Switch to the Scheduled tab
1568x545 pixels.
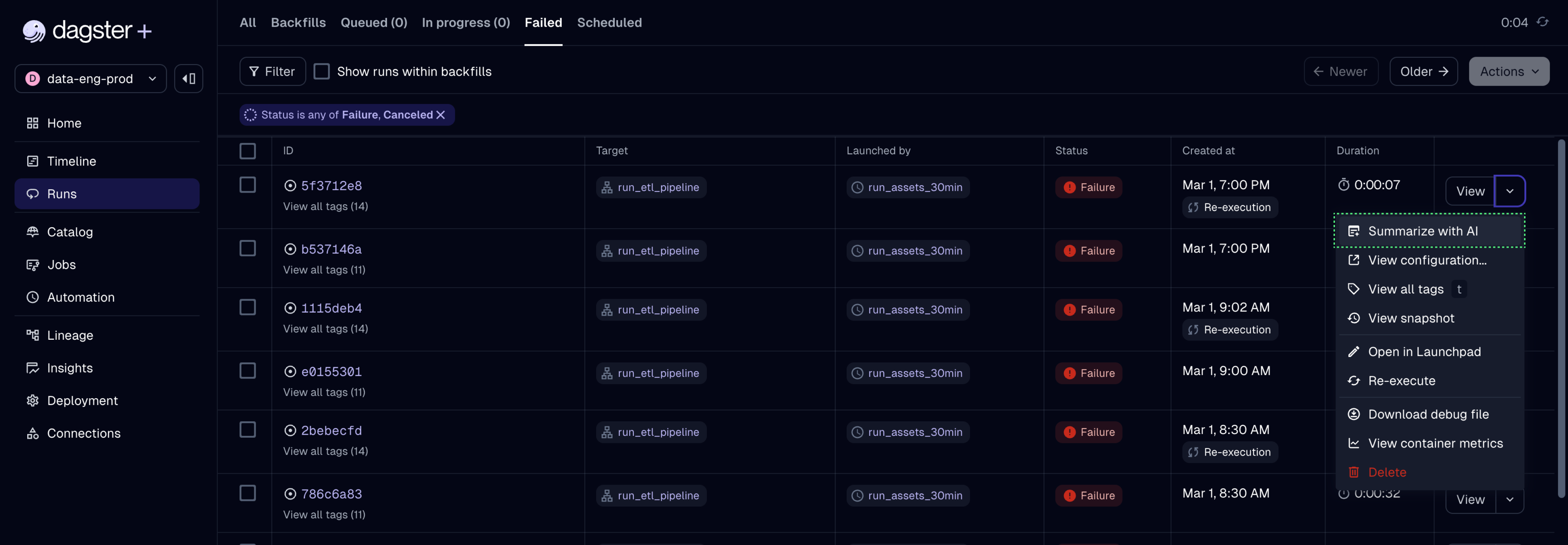tap(609, 22)
